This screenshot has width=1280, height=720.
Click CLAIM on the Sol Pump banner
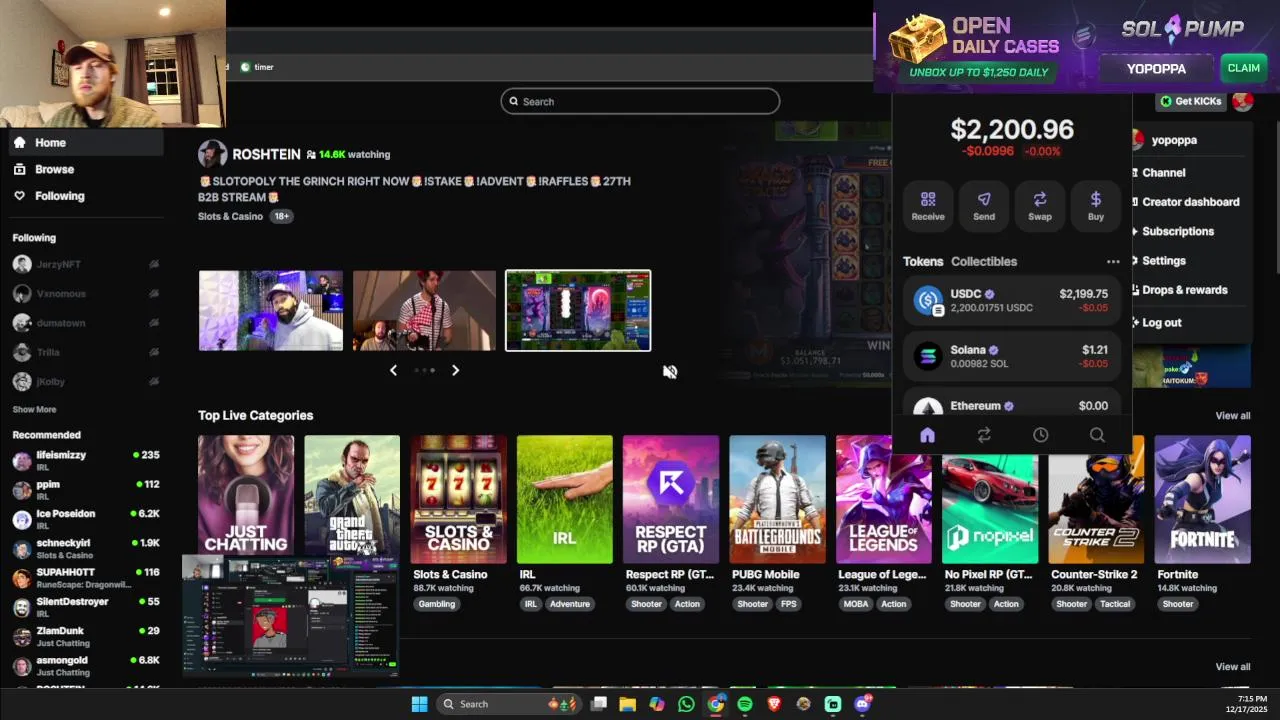[1243, 68]
